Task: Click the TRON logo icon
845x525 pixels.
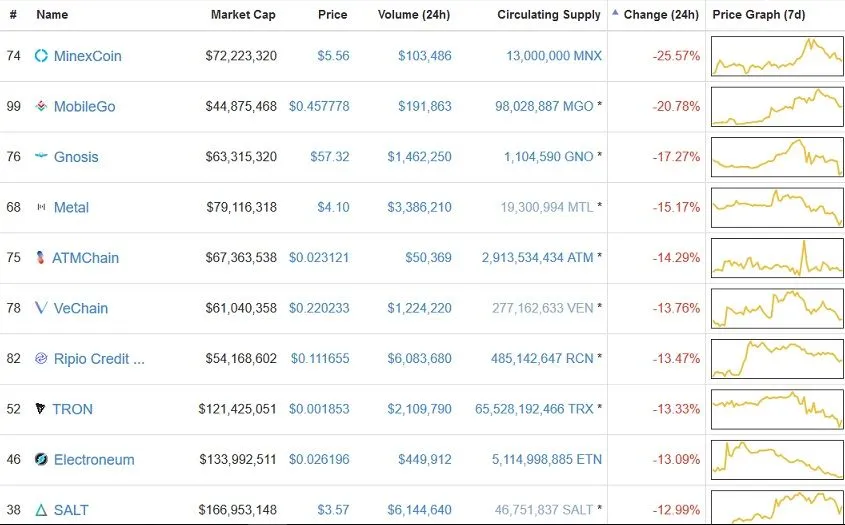Action: [x=40, y=409]
